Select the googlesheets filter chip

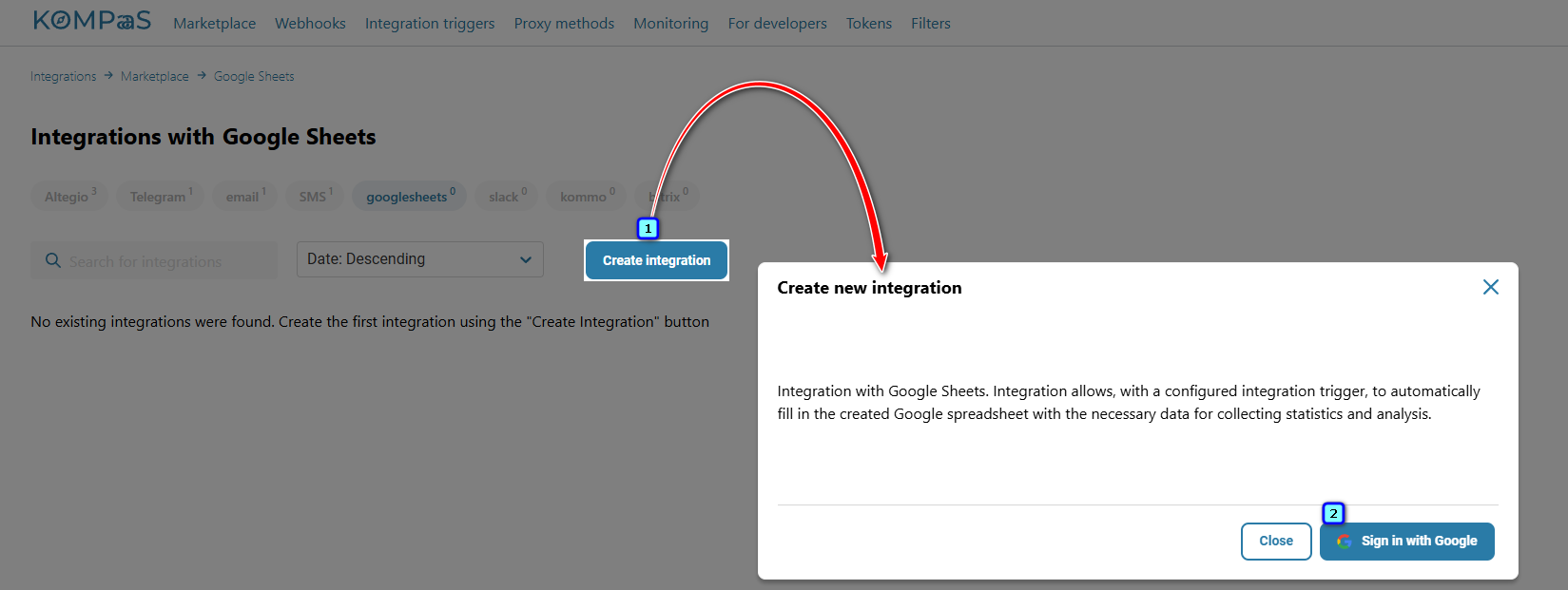[410, 196]
